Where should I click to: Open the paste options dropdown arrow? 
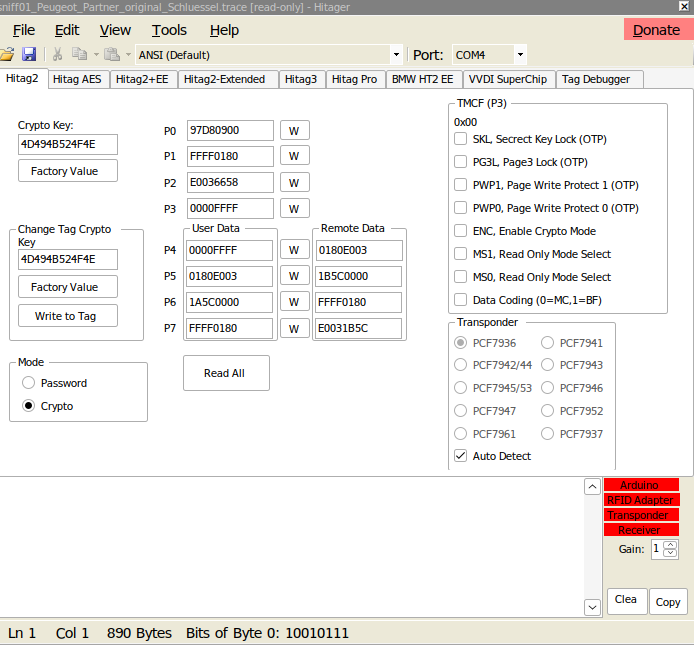pos(127,54)
